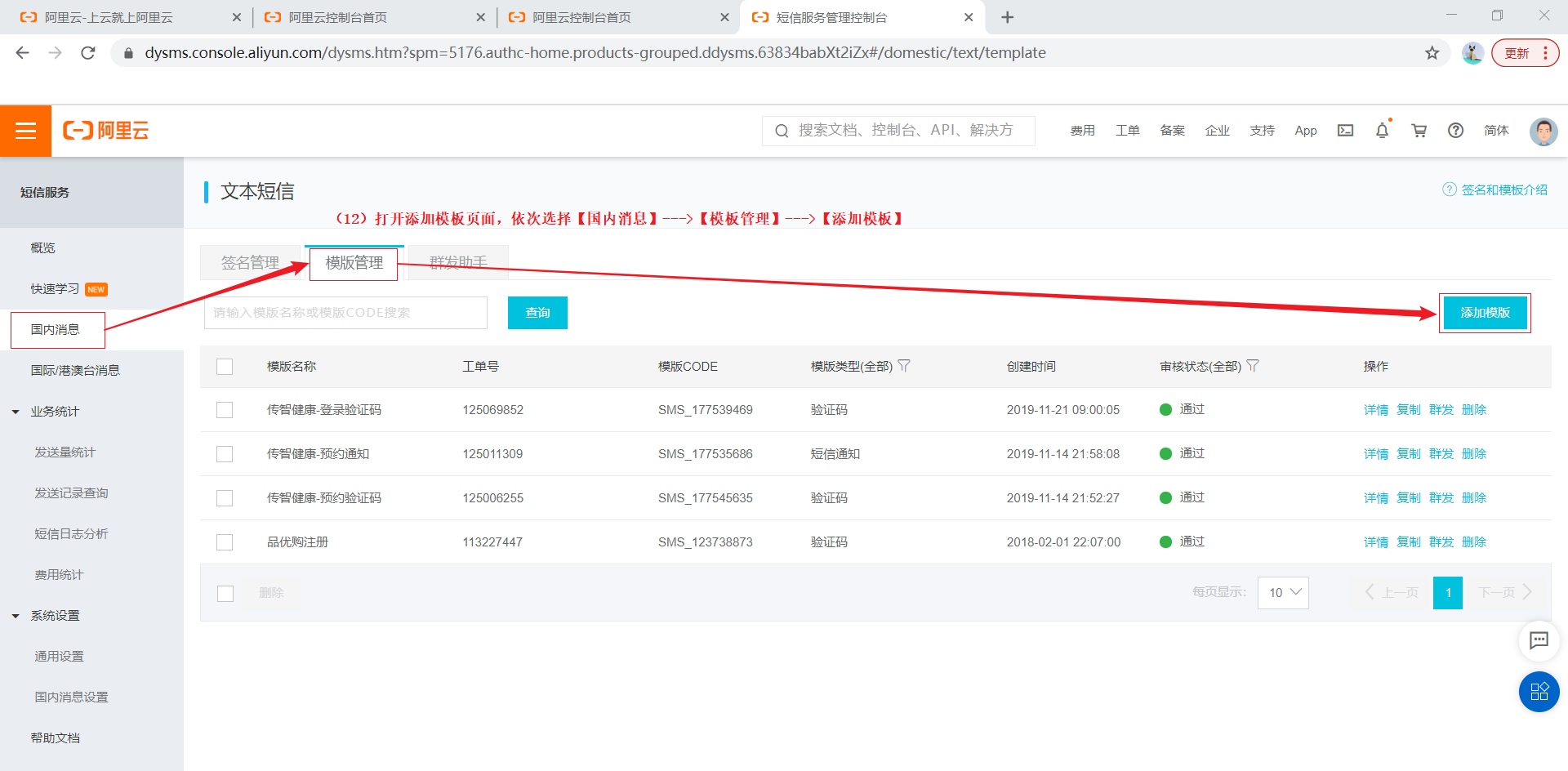
Task: Open the Chrome 更新 menu
Action: tap(1525, 53)
